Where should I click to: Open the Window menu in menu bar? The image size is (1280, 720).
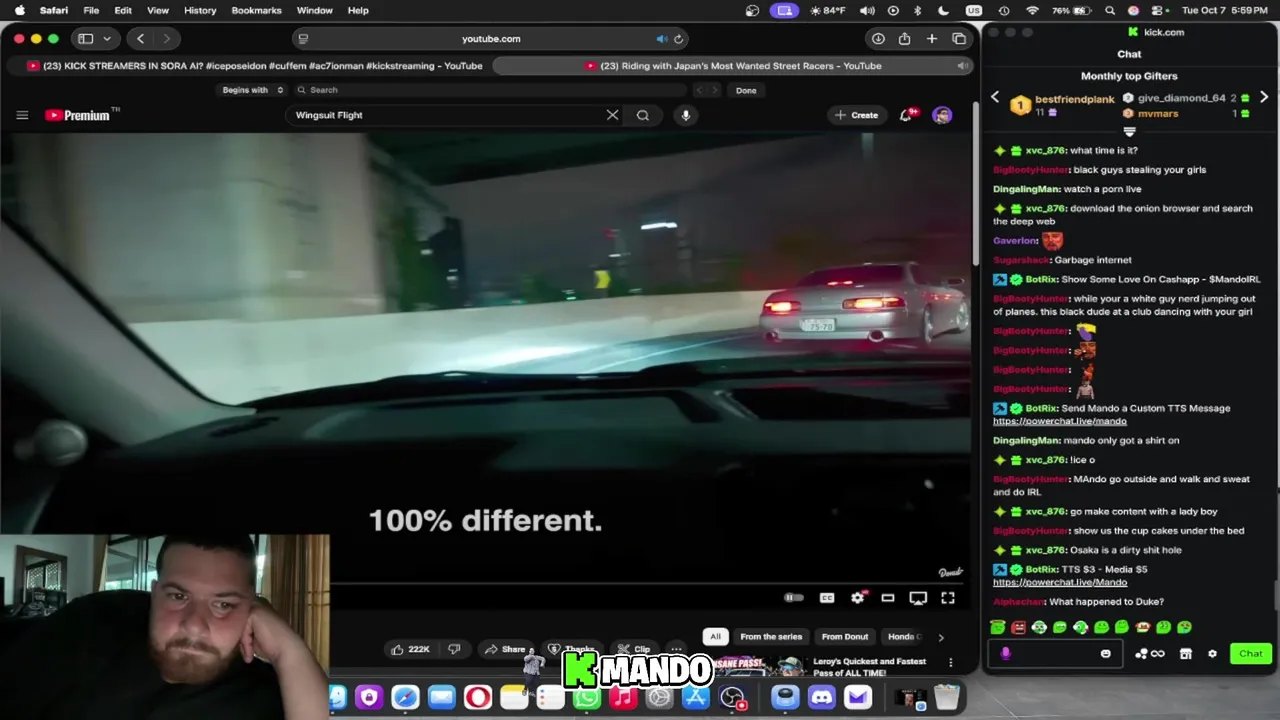click(314, 10)
